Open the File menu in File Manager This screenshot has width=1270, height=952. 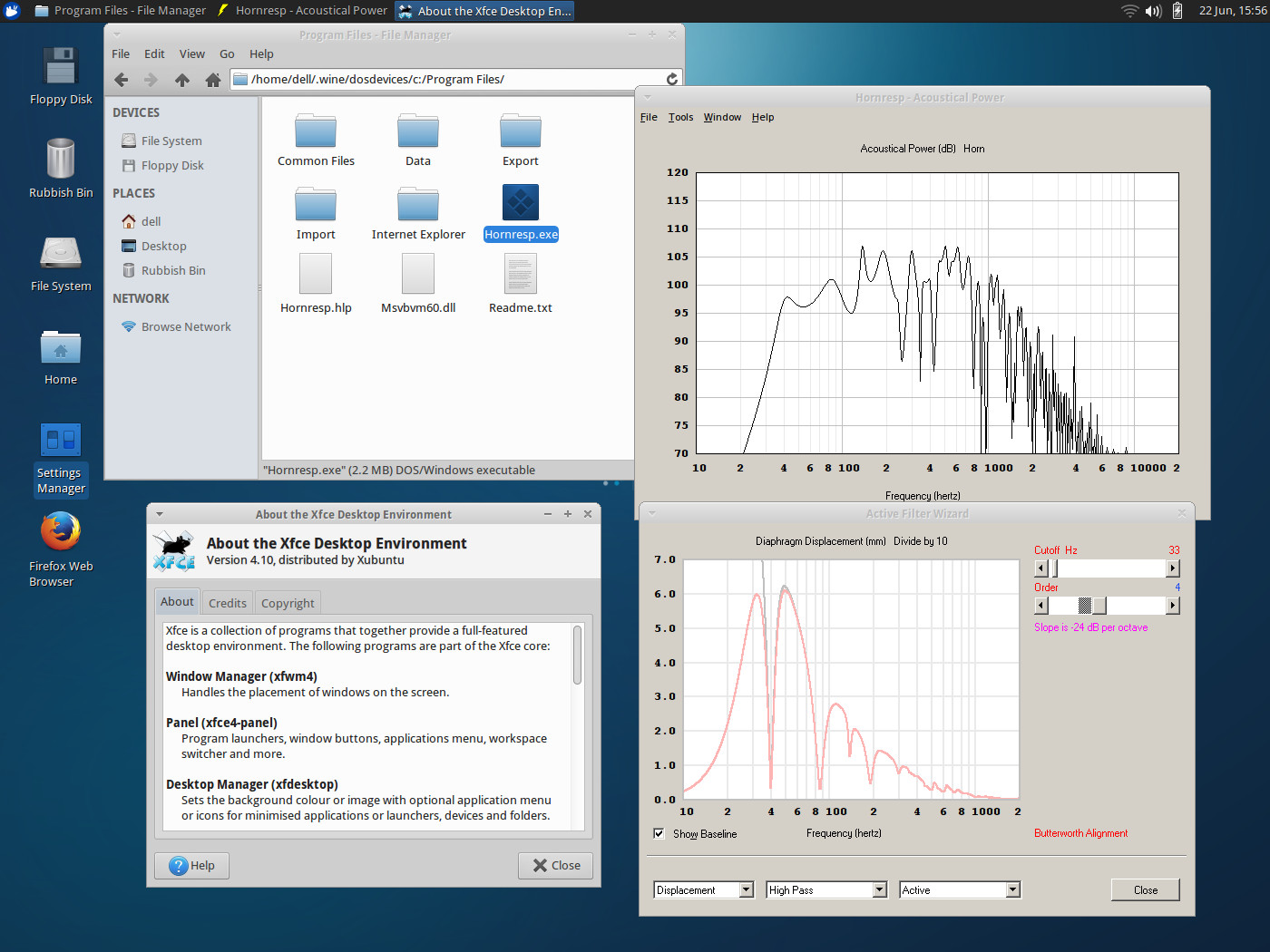[121, 53]
